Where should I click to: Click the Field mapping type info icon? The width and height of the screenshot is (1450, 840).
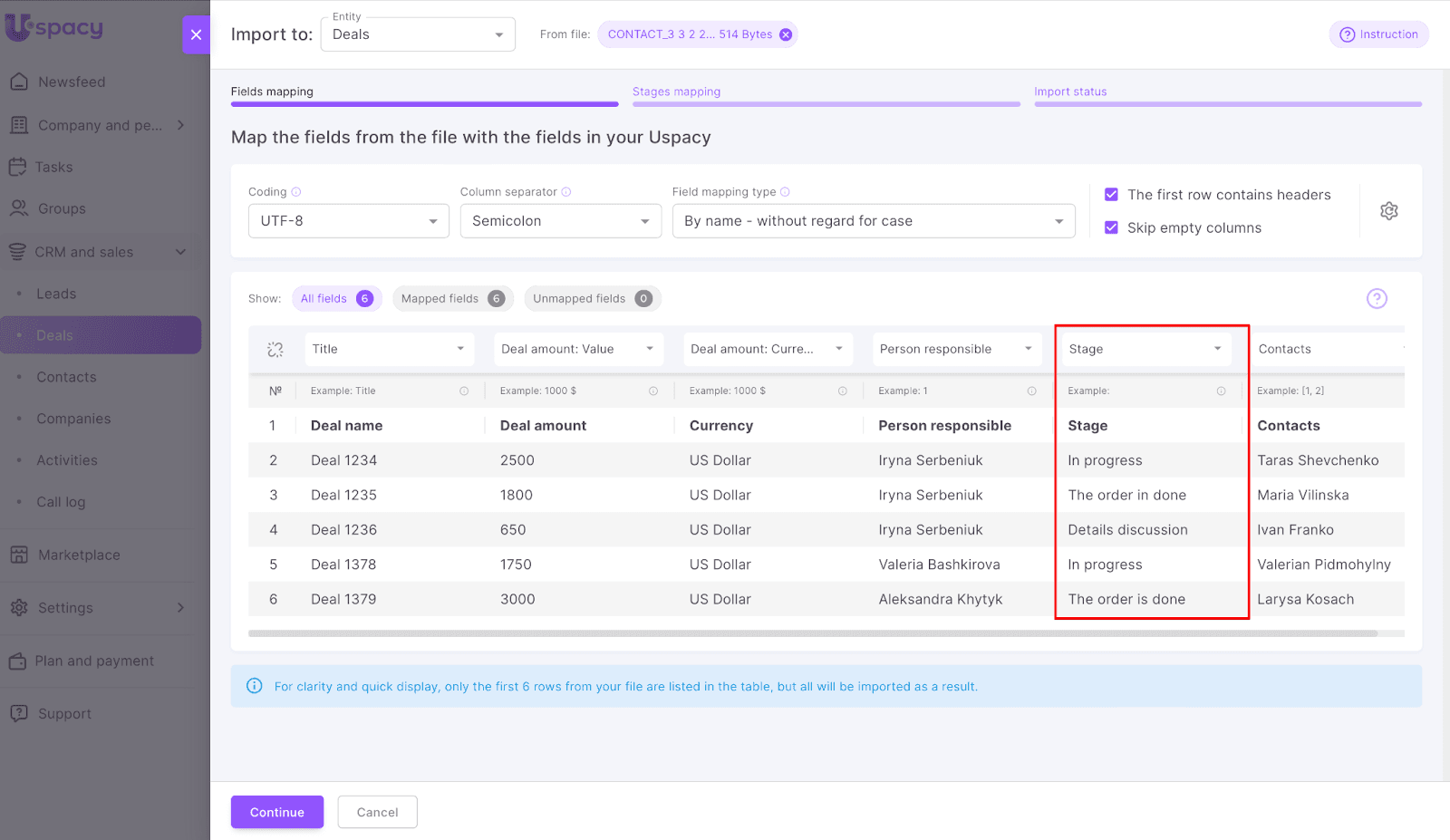785,192
